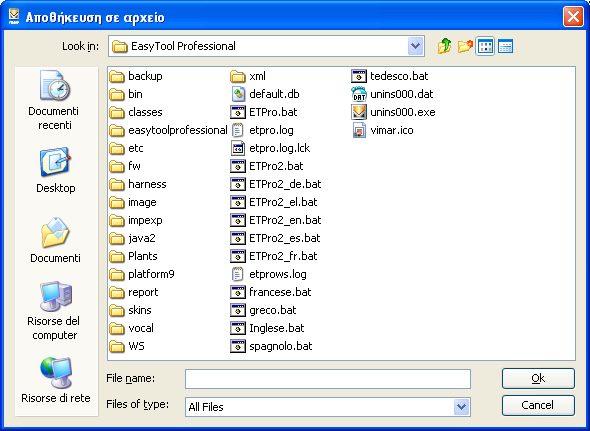
Task: Select the etpro.log file
Action: pos(262,130)
